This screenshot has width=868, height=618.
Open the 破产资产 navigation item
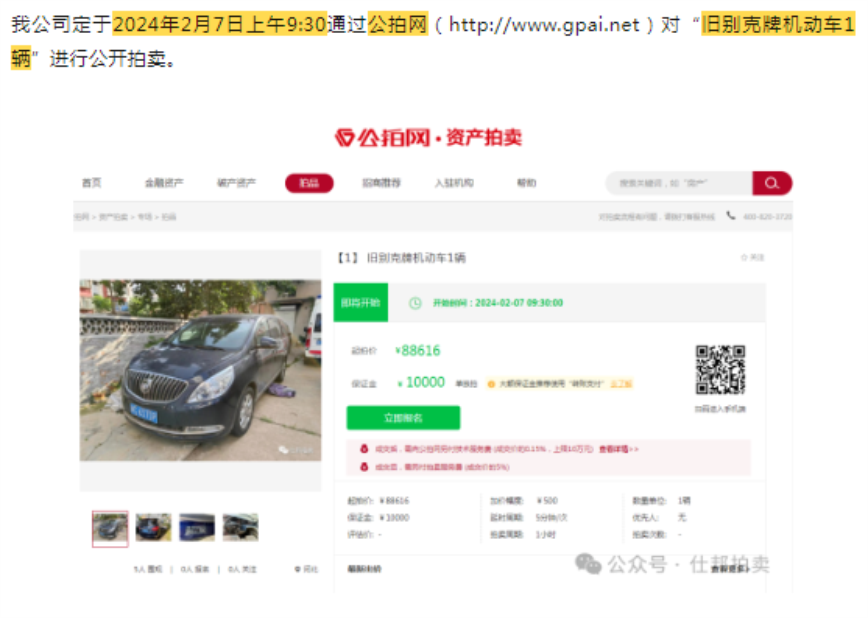click(x=236, y=183)
